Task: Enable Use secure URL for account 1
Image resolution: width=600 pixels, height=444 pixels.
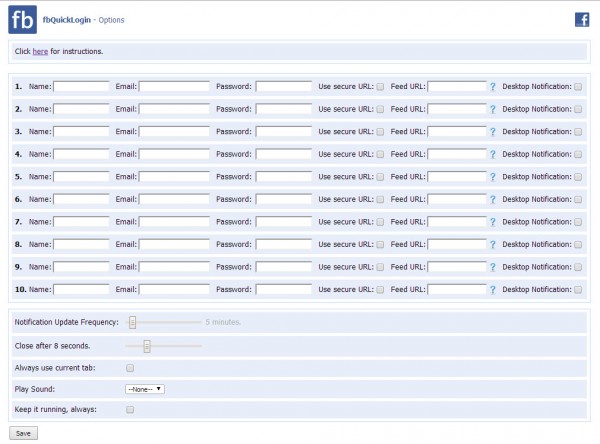Action: (380, 87)
